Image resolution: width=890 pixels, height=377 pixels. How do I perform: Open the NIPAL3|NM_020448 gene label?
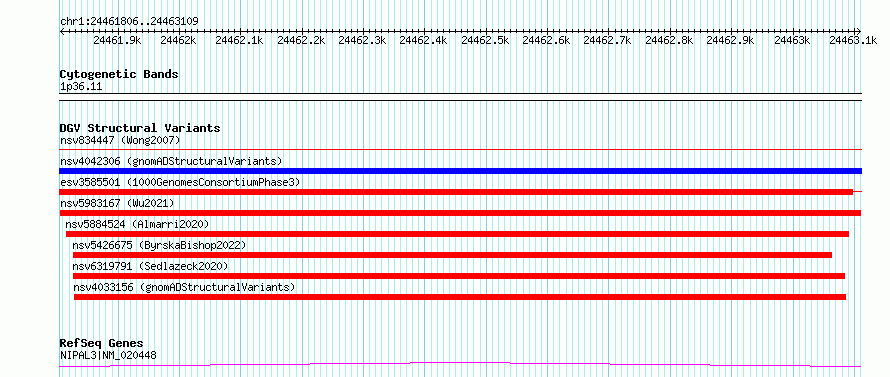click(x=108, y=355)
